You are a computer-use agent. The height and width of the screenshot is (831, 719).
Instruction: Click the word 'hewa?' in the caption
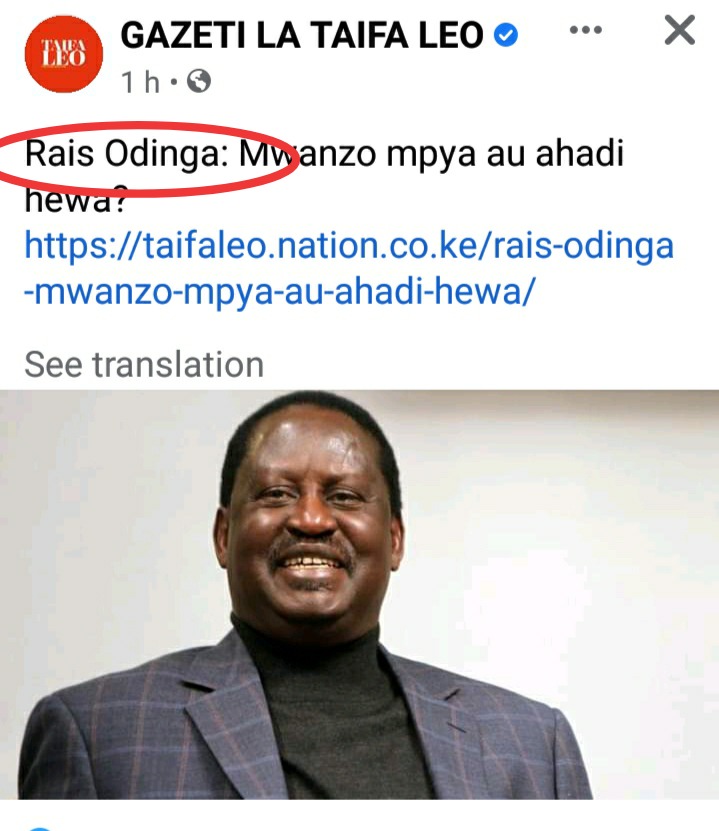(75, 201)
